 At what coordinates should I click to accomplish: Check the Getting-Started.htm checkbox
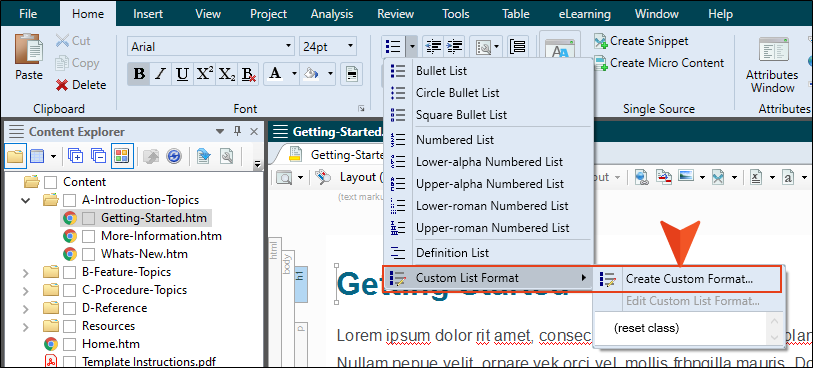pyautogui.click(x=89, y=218)
